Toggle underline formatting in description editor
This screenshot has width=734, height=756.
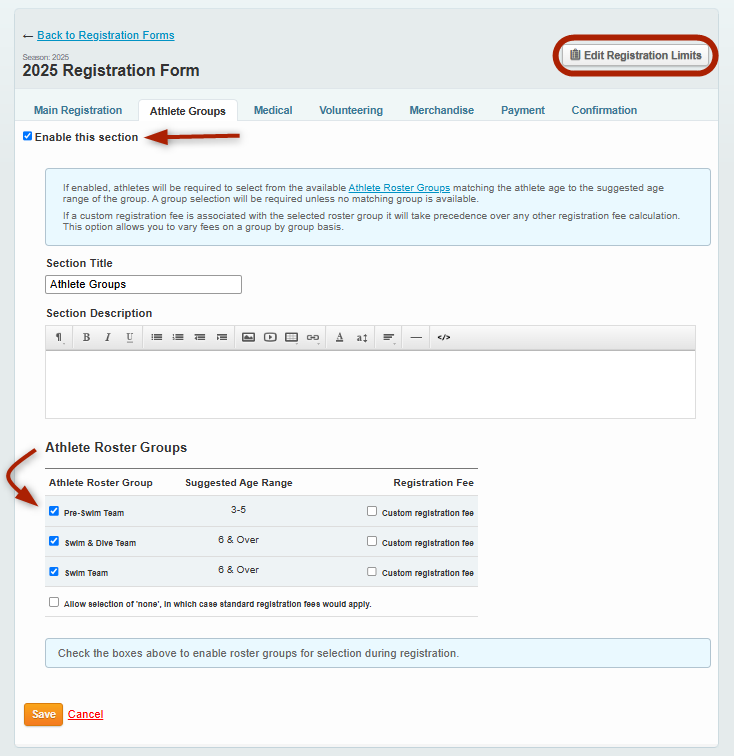point(130,338)
